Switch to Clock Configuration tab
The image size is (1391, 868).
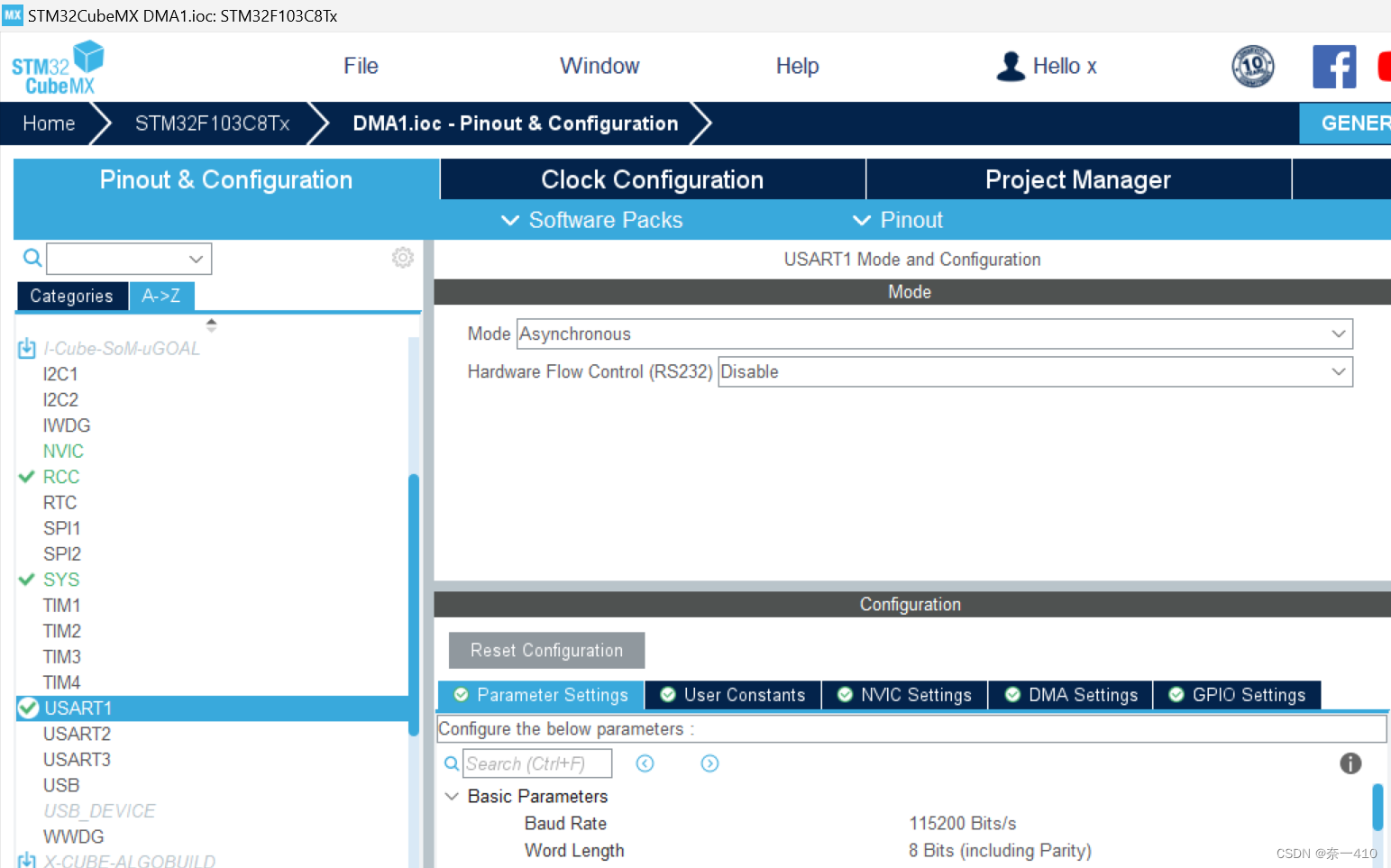[653, 179]
